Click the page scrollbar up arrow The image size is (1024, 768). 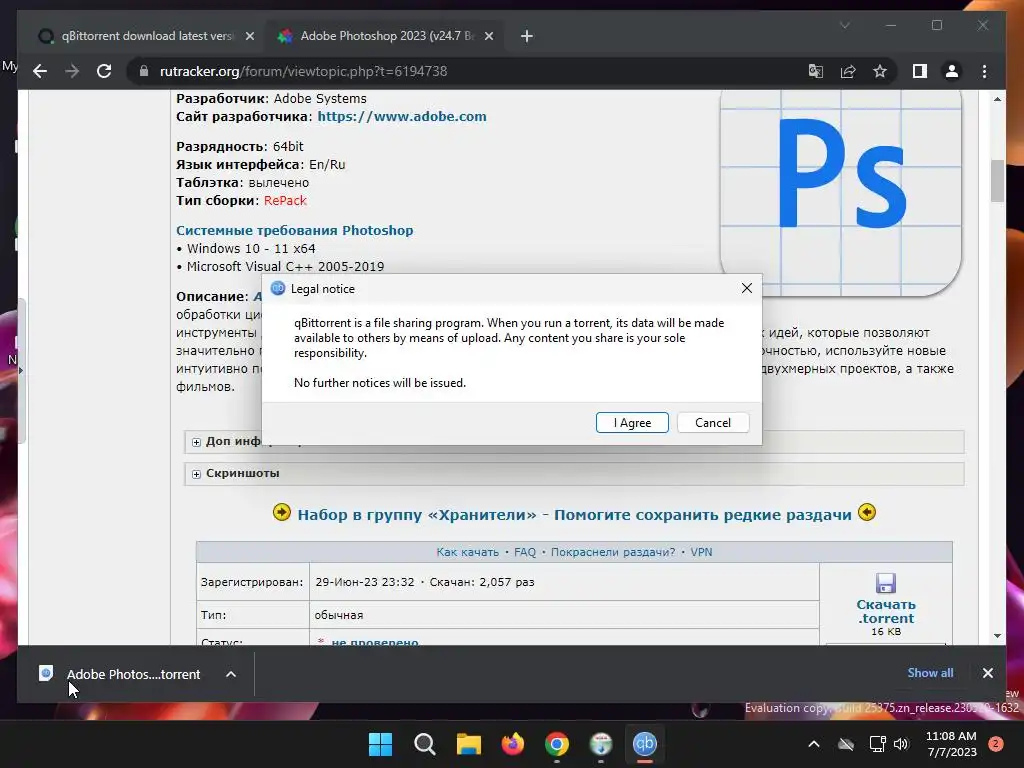tap(997, 99)
